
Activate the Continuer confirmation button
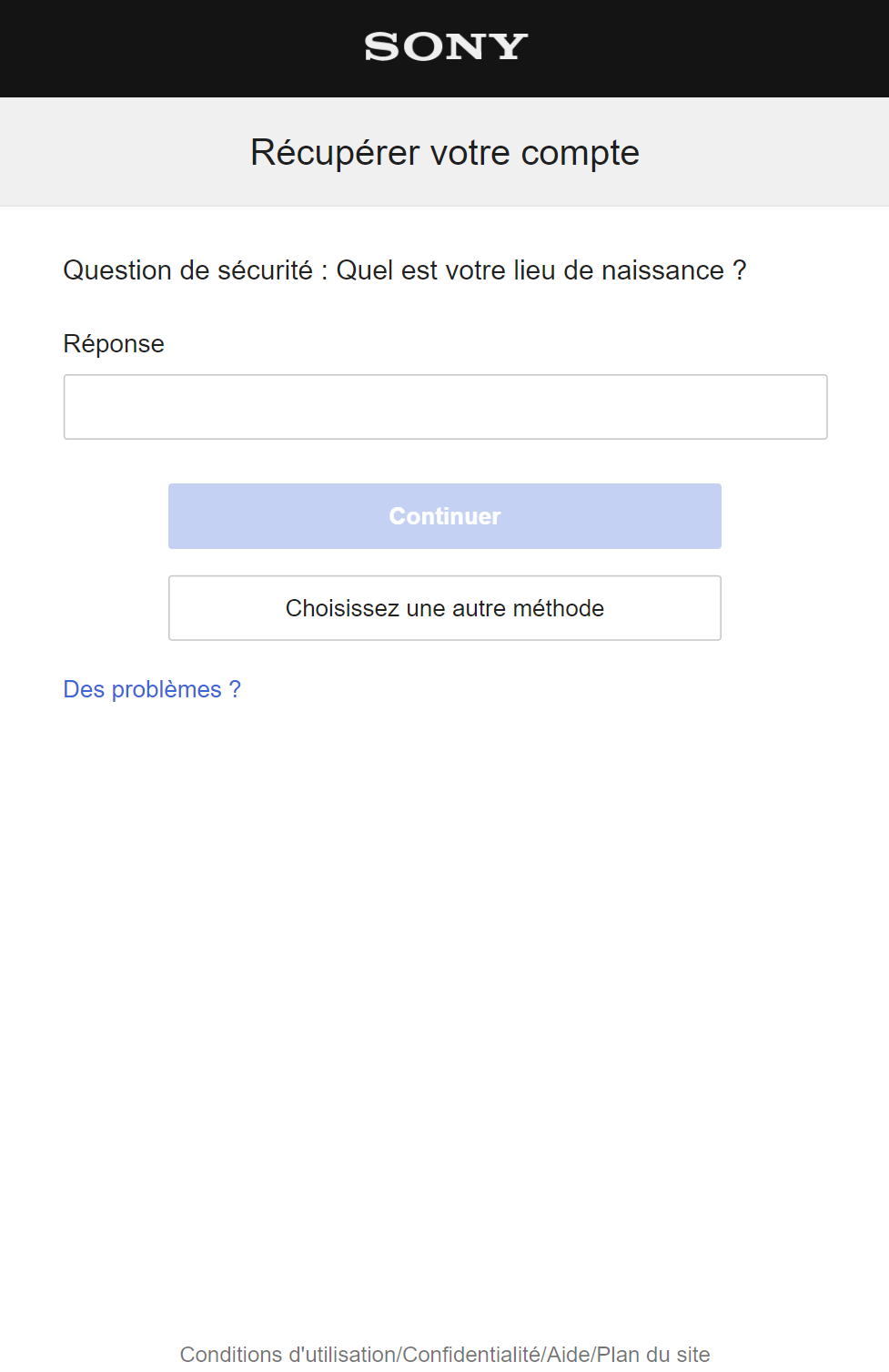click(444, 516)
